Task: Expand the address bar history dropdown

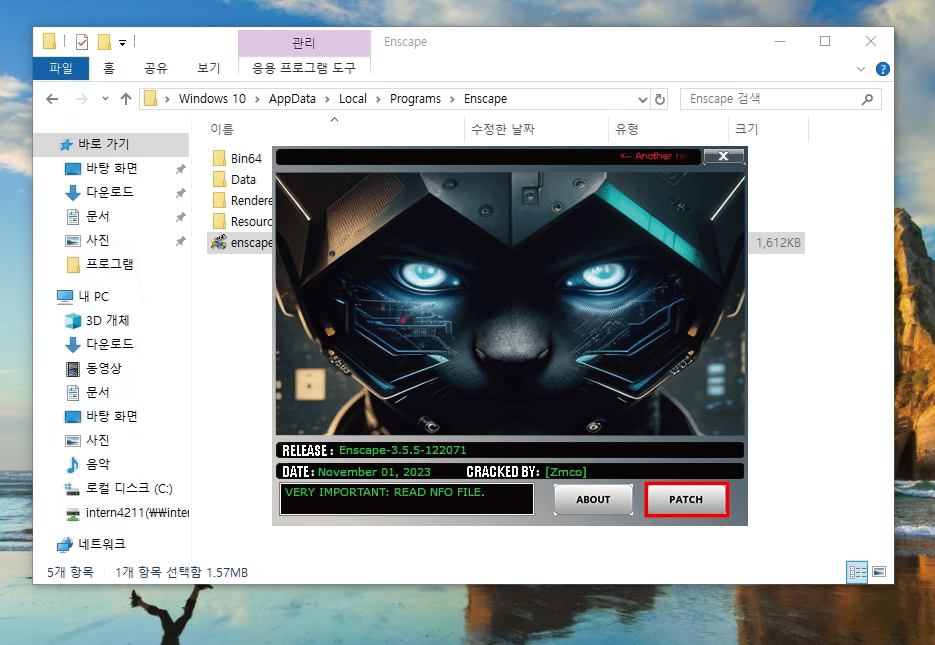Action: [x=642, y=100]
